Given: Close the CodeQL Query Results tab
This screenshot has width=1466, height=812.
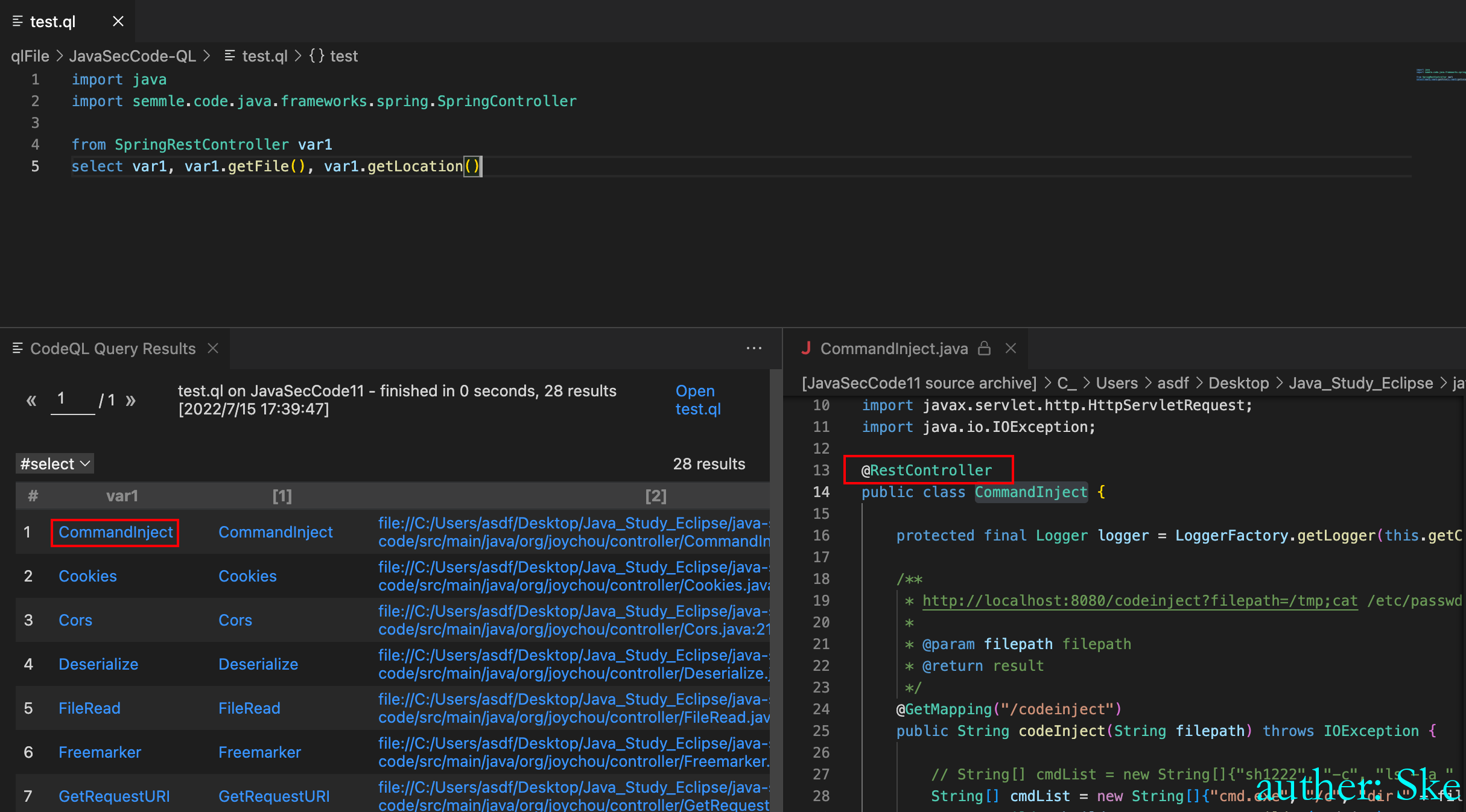Looking at the screenshot, I should click(213, 348).
